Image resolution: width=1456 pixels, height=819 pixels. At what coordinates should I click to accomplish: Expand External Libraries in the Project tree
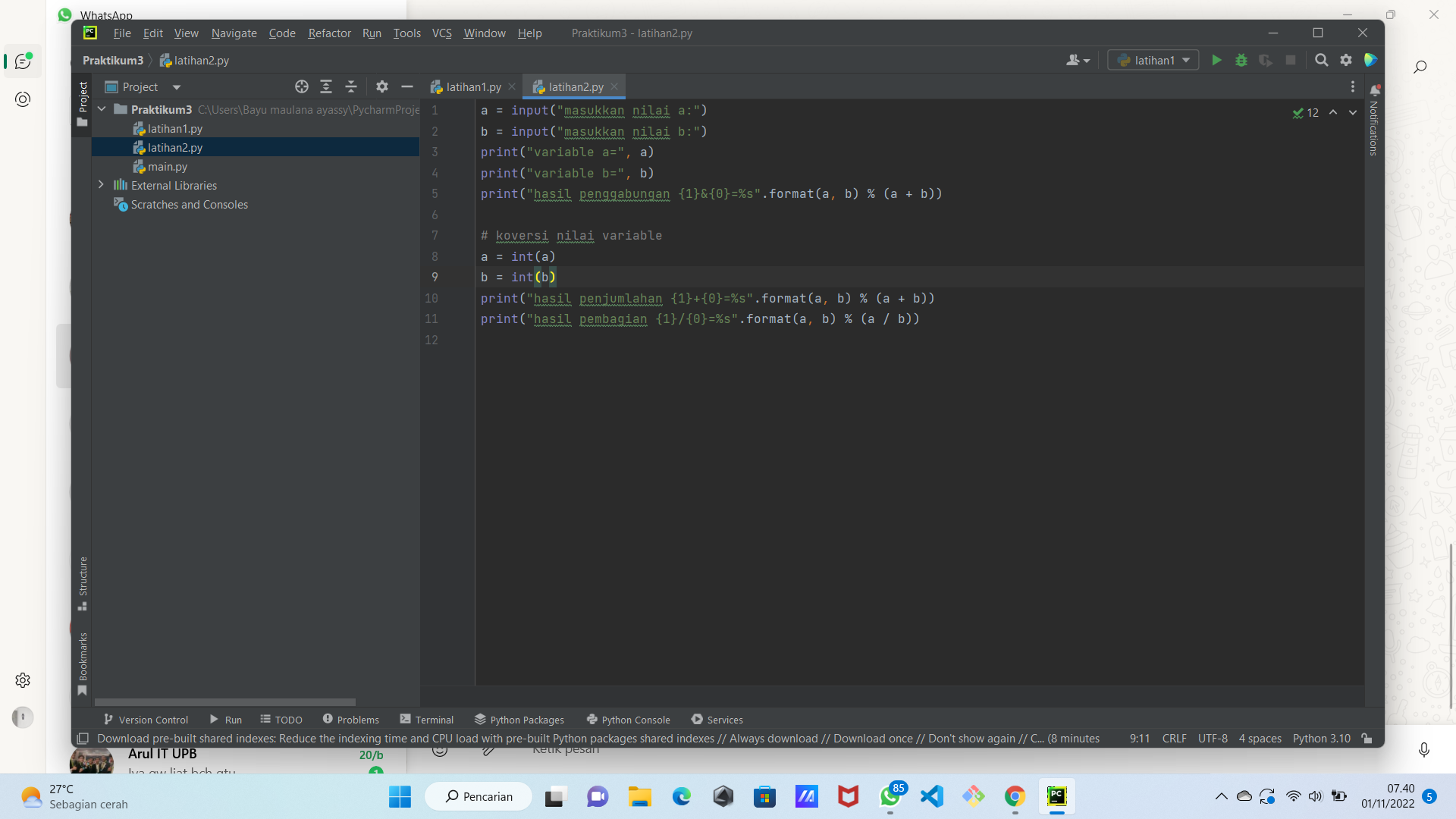point(101,184)
